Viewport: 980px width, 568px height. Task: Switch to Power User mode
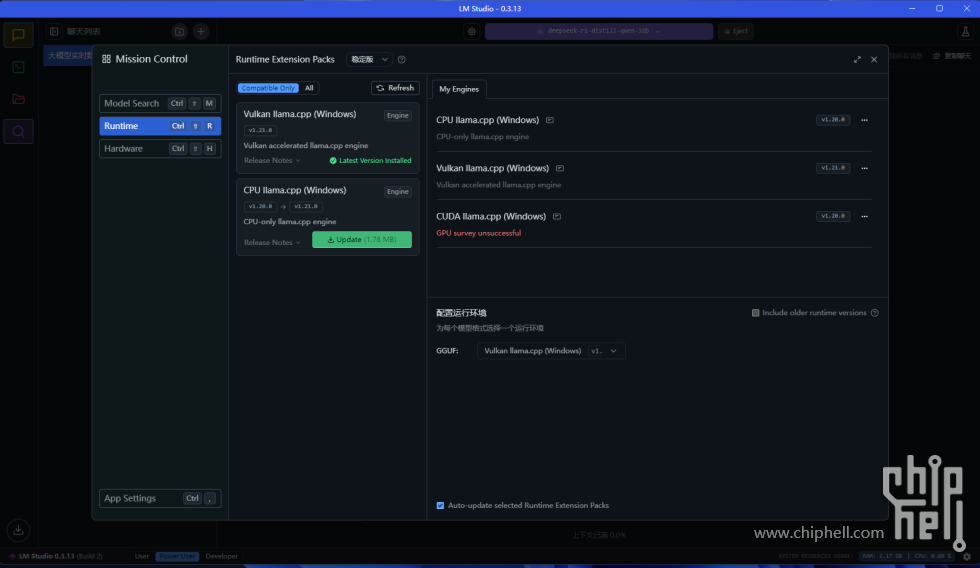click(x=177, y=556)
